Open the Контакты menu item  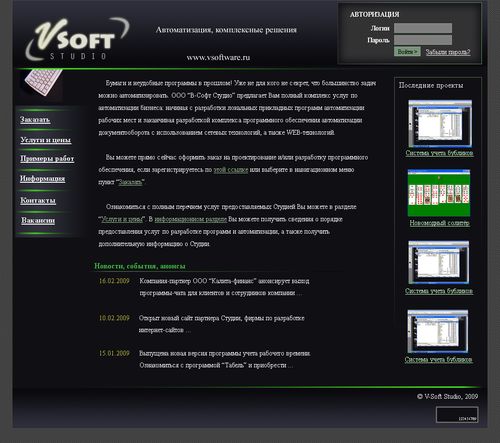point(38,200)
